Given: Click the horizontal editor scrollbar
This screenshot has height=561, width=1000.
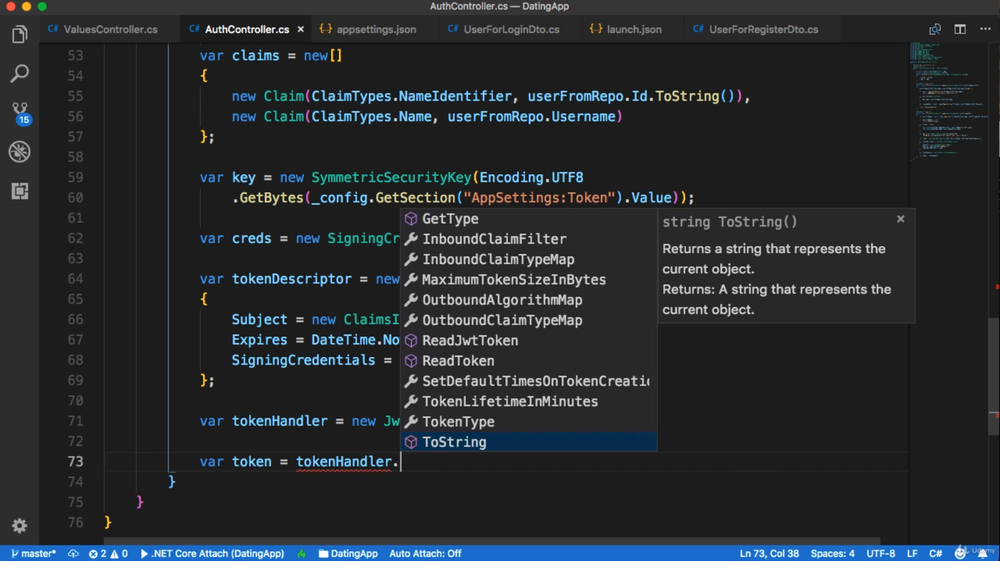Looking at the screenshot, I should coord(491,541).
